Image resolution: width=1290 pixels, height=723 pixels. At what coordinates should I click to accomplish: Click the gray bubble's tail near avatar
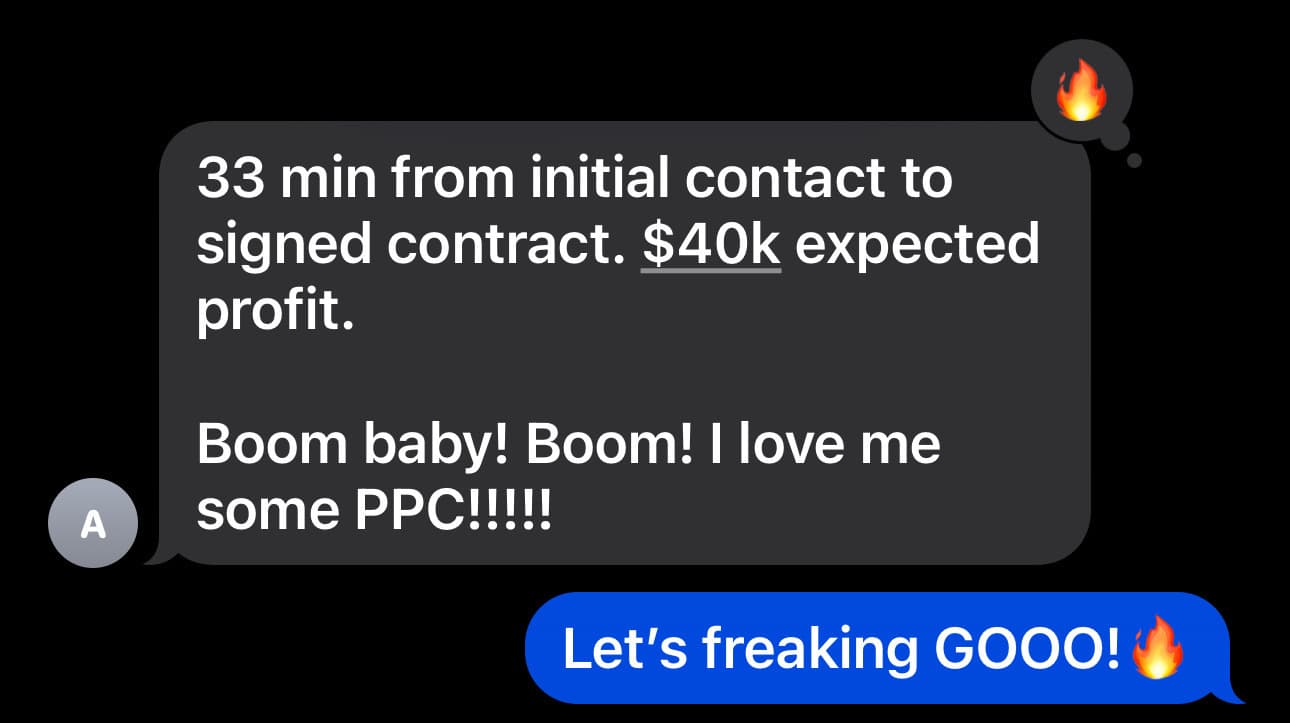[158, 554]
